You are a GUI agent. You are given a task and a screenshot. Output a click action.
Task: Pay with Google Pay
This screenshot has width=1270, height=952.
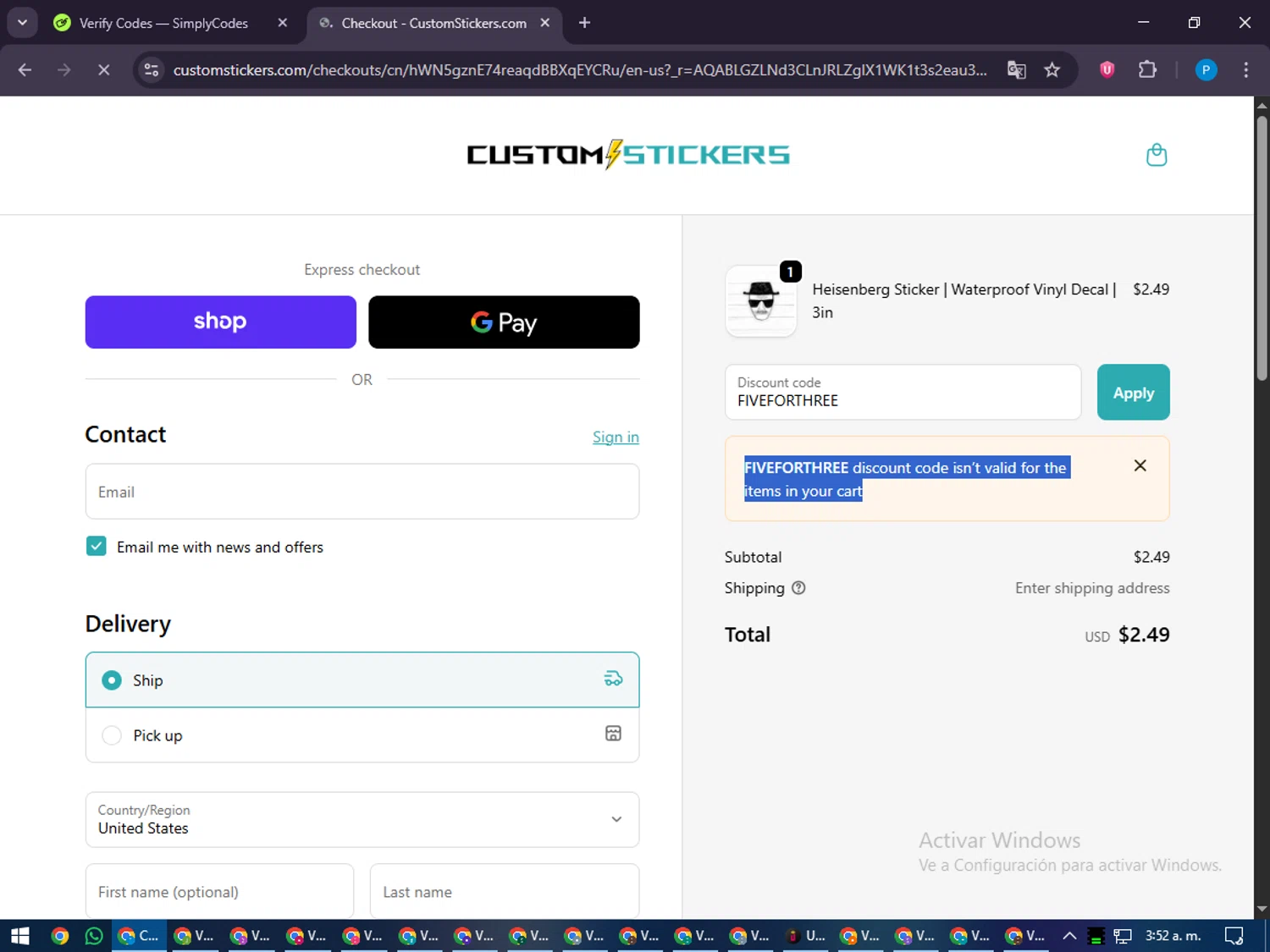(504, 322)
